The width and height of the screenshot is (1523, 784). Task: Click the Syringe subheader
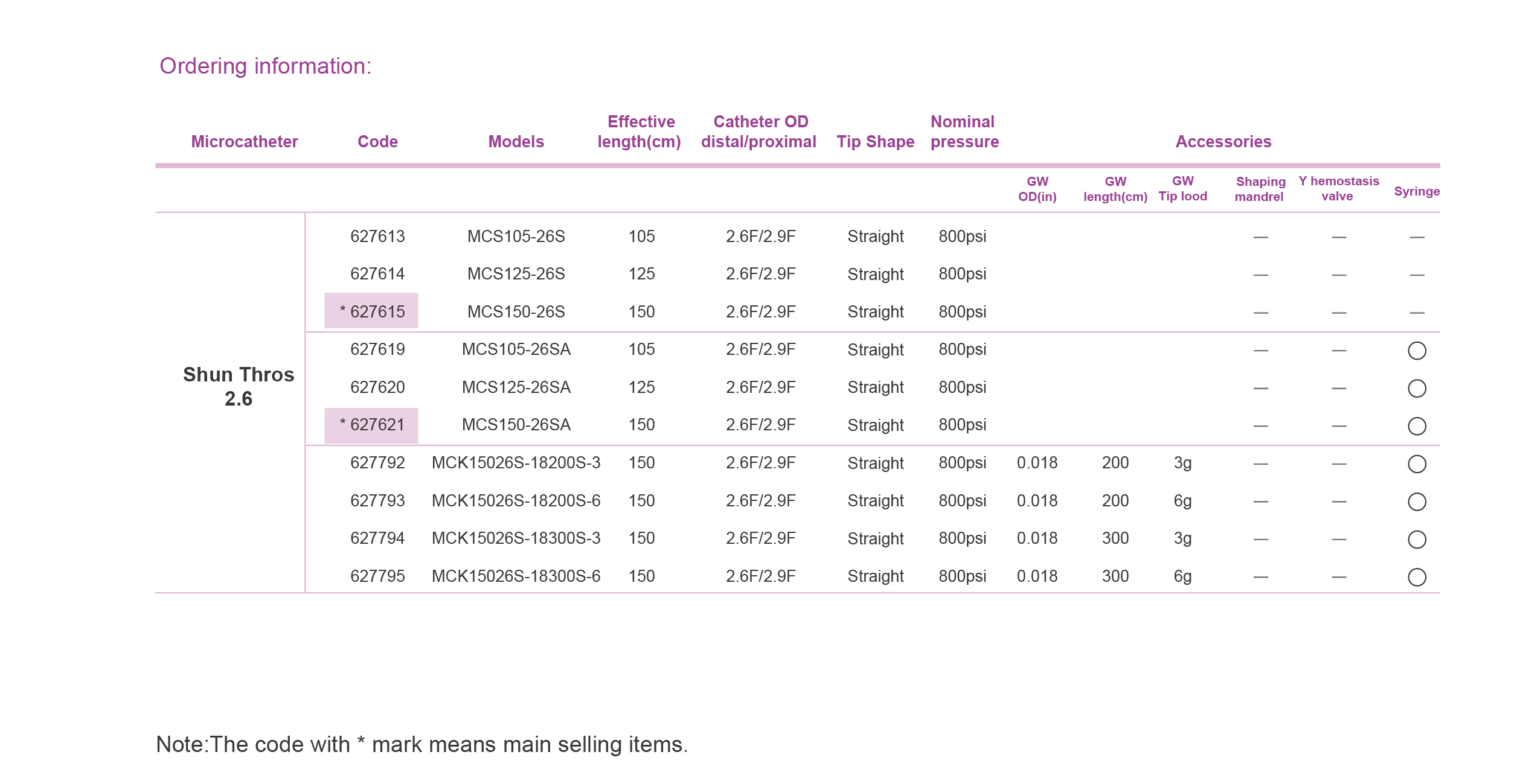point(1416,191)
